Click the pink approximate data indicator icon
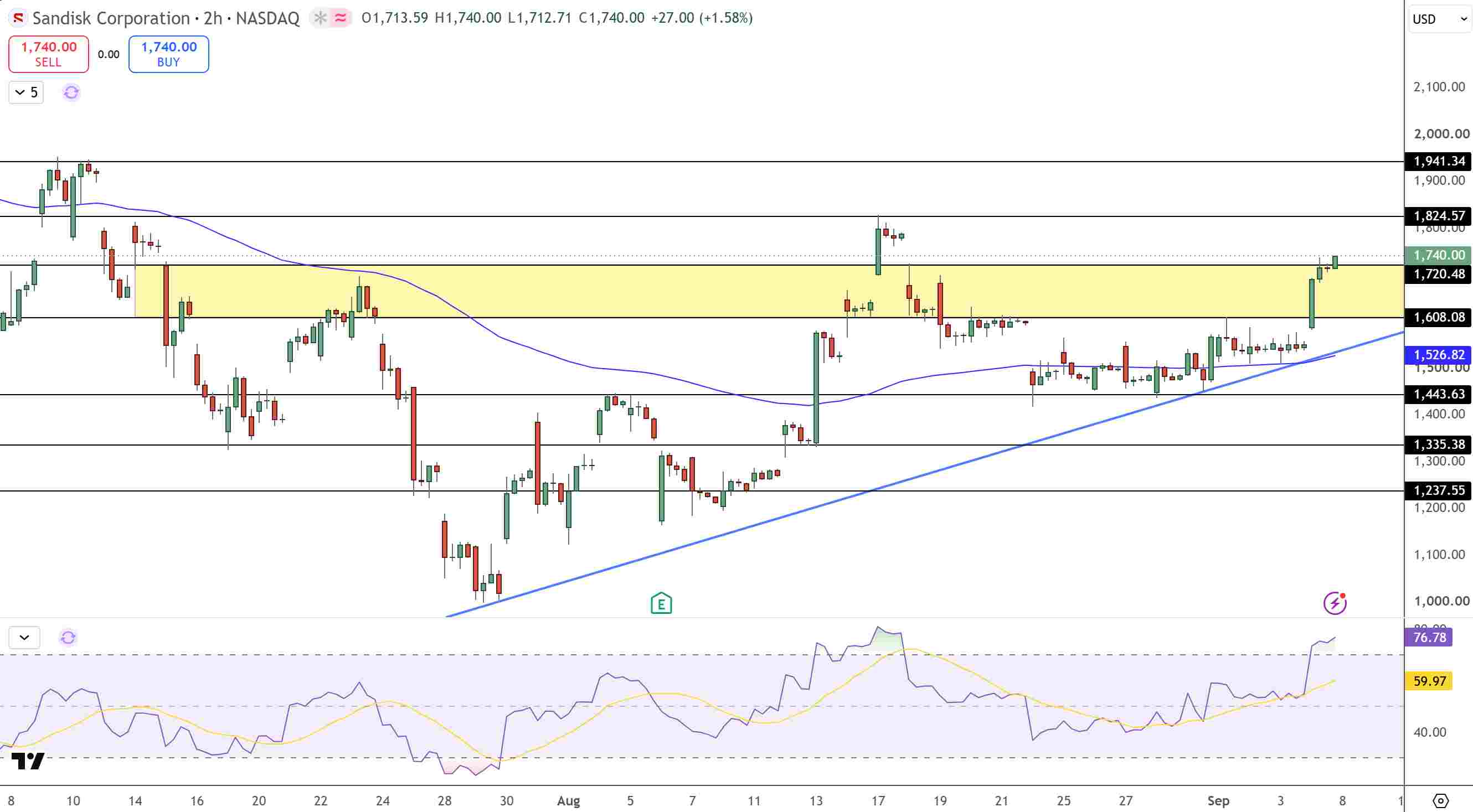Image resolution: width=1473 pixels, height=812 pixels. [341, 18]
